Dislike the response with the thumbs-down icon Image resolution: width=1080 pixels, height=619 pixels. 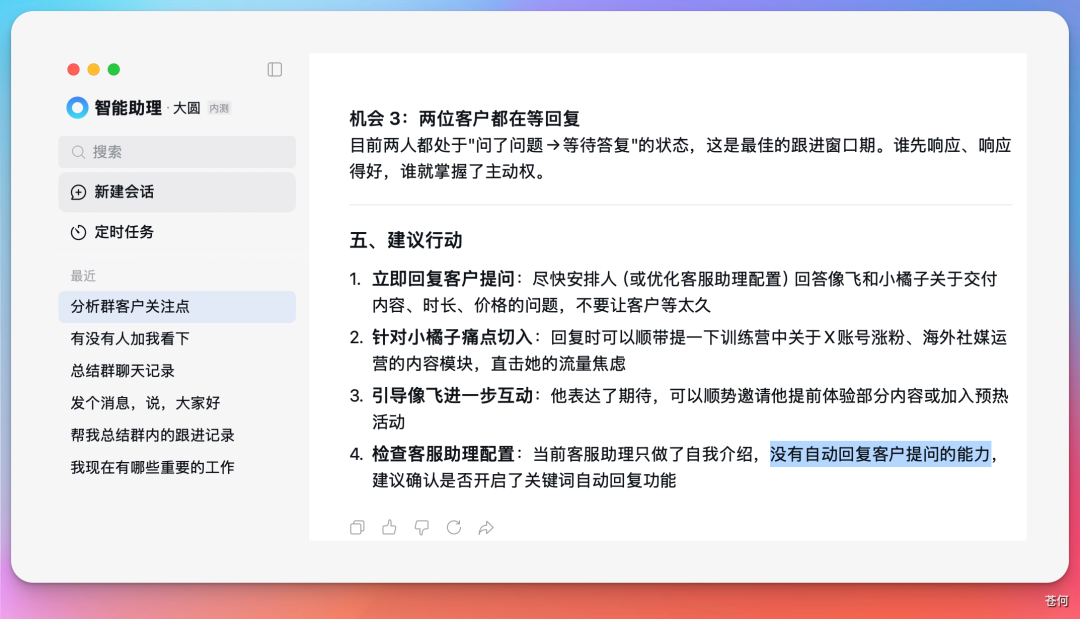pyautogui.click(x=422, y=527)
